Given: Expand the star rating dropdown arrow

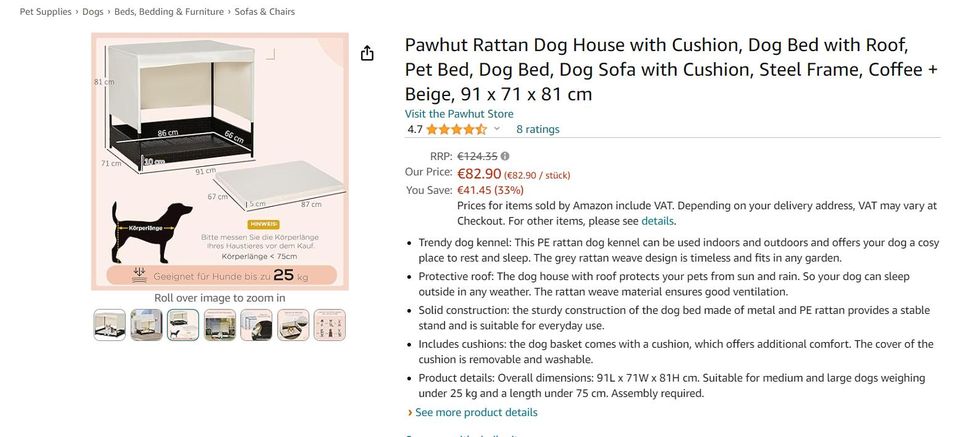Looking at the screenshot, I should click(497, 129).
